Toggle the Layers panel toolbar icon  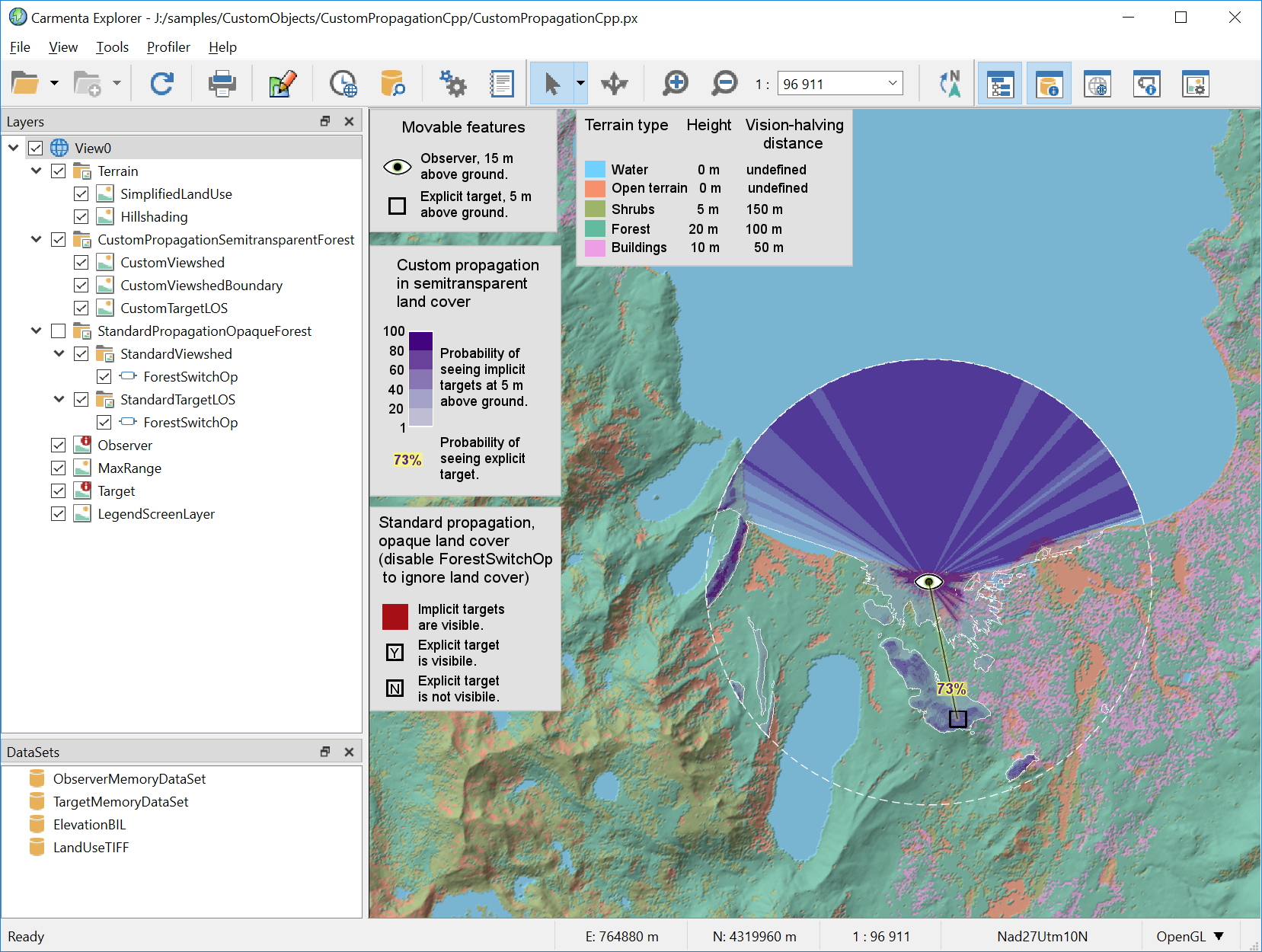[999, 84]
